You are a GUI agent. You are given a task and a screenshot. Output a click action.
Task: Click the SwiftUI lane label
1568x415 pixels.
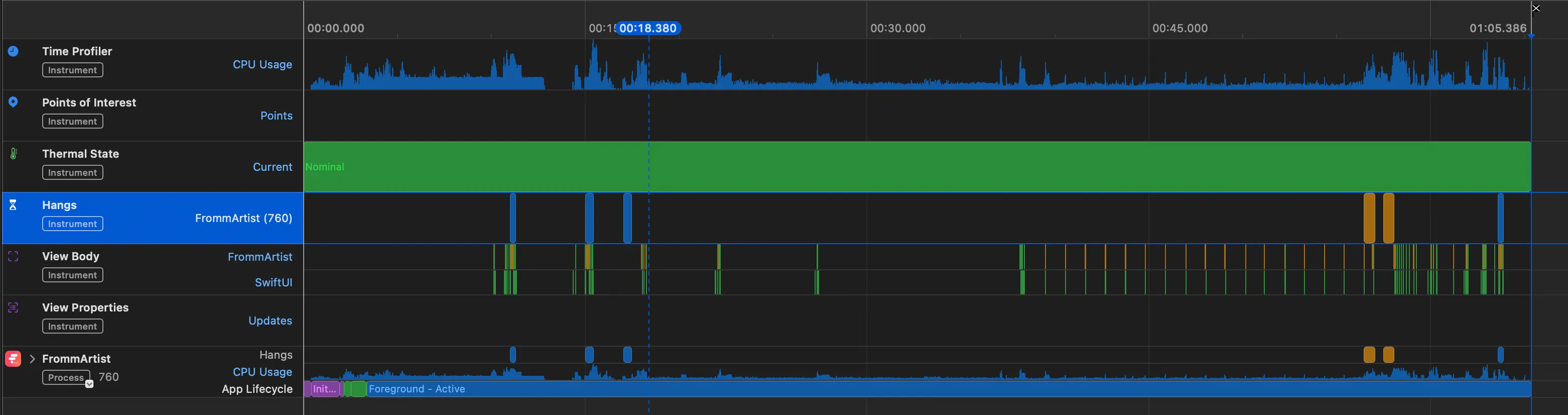(x=274, y=282)
